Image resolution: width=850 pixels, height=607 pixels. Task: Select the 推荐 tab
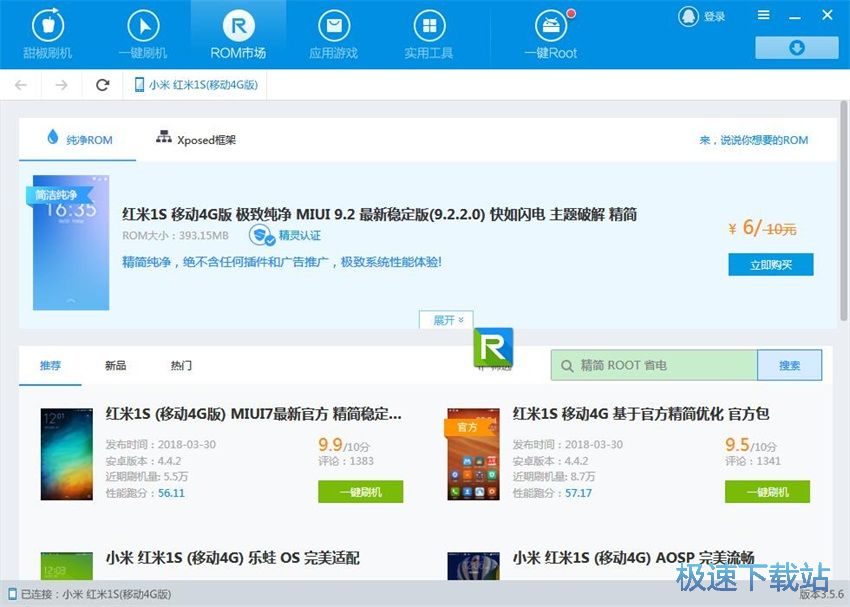point(50,366)
